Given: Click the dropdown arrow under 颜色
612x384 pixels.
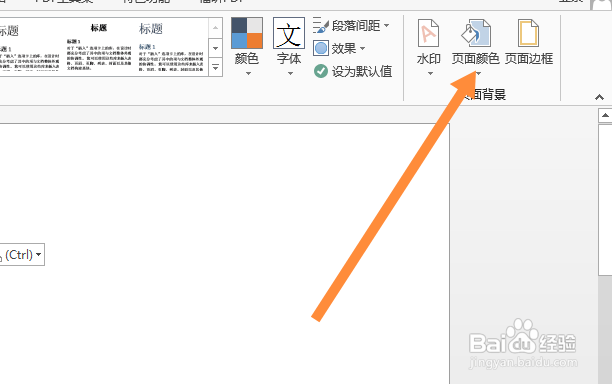Looking at the screenshot, I should point(248,73).
